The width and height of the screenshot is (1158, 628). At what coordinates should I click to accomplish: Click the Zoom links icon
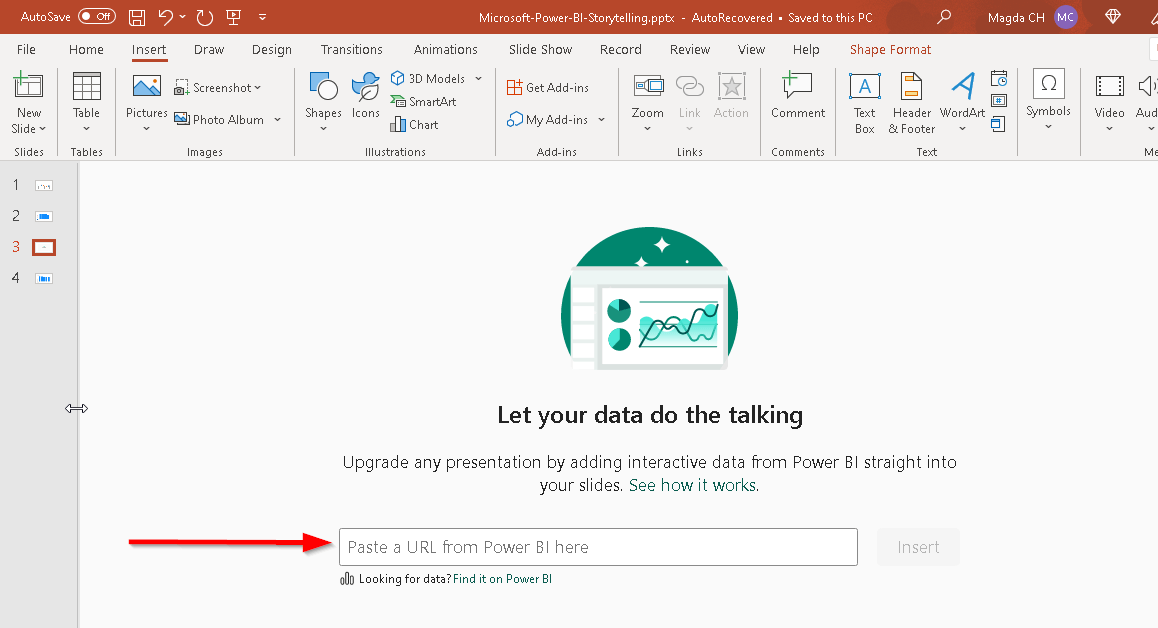tap(648, 87)
